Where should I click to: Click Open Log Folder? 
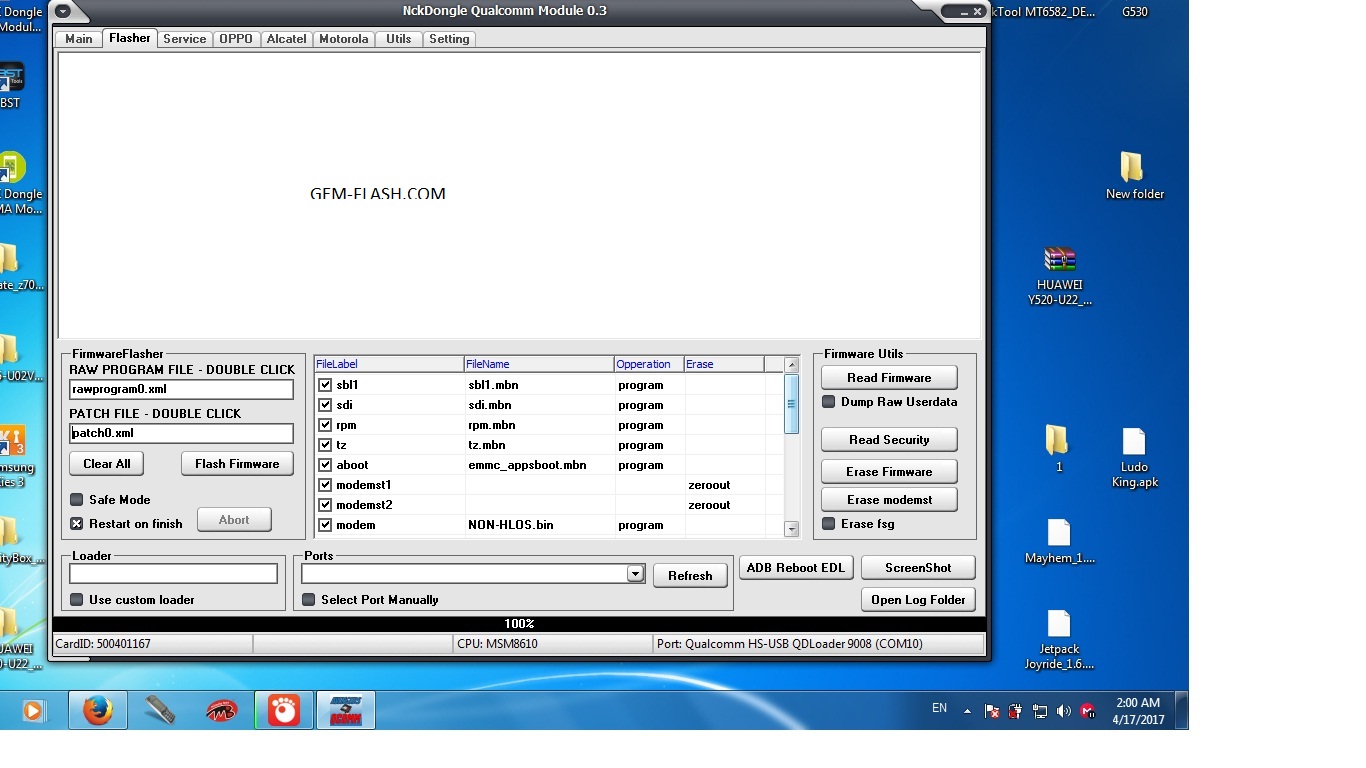(x=918, y=600)
